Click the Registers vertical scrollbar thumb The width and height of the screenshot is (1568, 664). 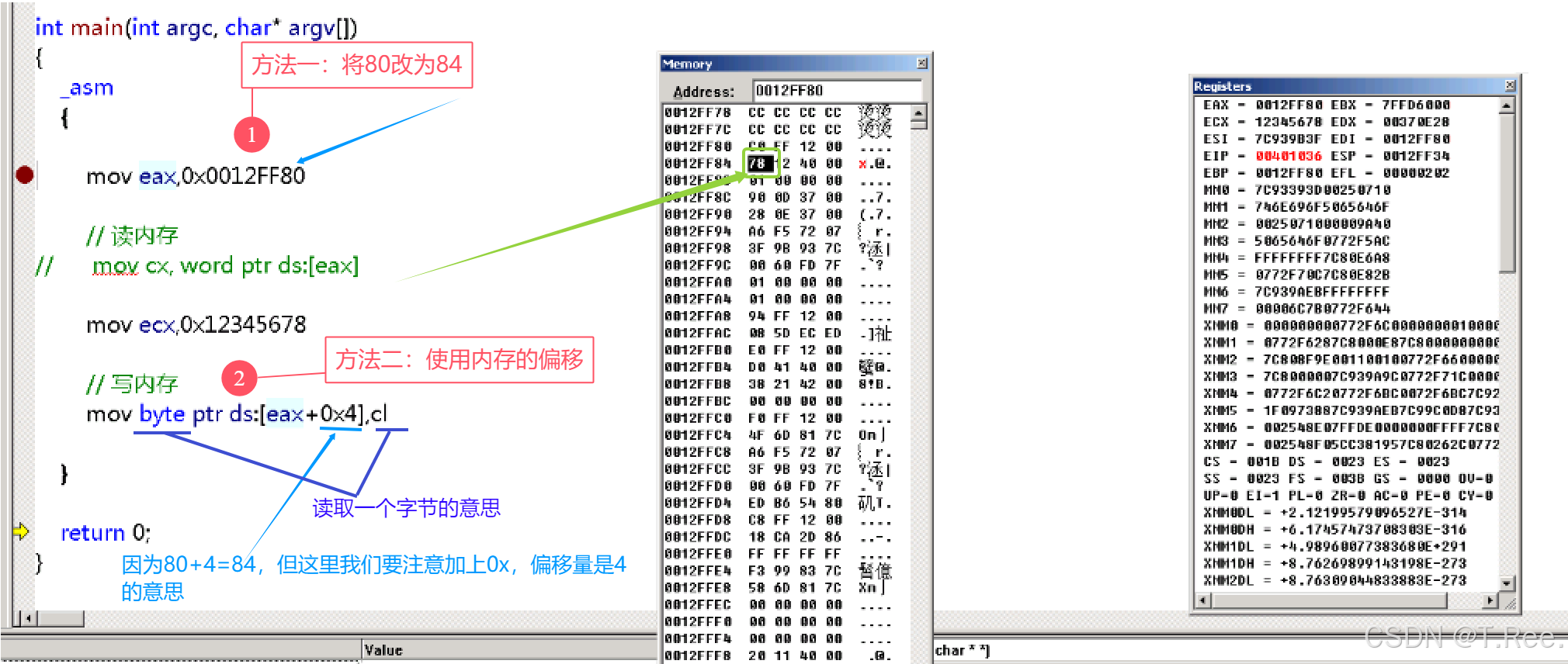tap(1507, 192)
